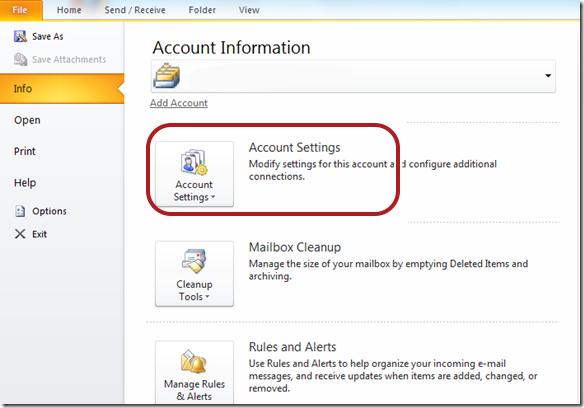The width and height of the screenshot is (584, 408).
Task: Click the Options page icon
Action: click(20, 211)
